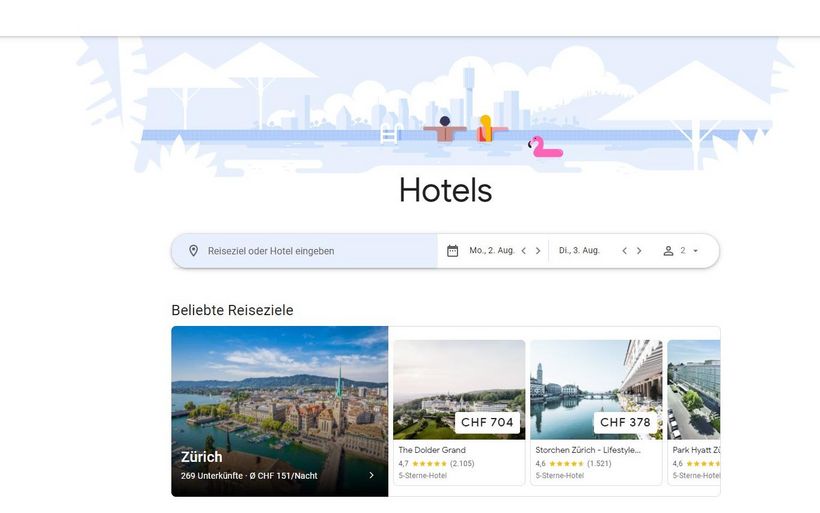
Task: Move check-in date one day earlier
Action: pyautogui.click(x=523, y=251)
